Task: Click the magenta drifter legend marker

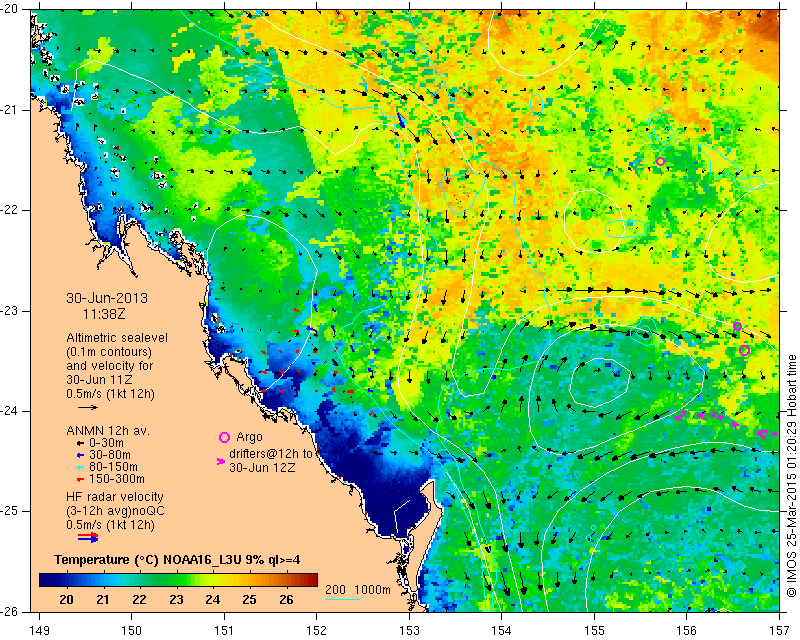Action: (221, 461)
